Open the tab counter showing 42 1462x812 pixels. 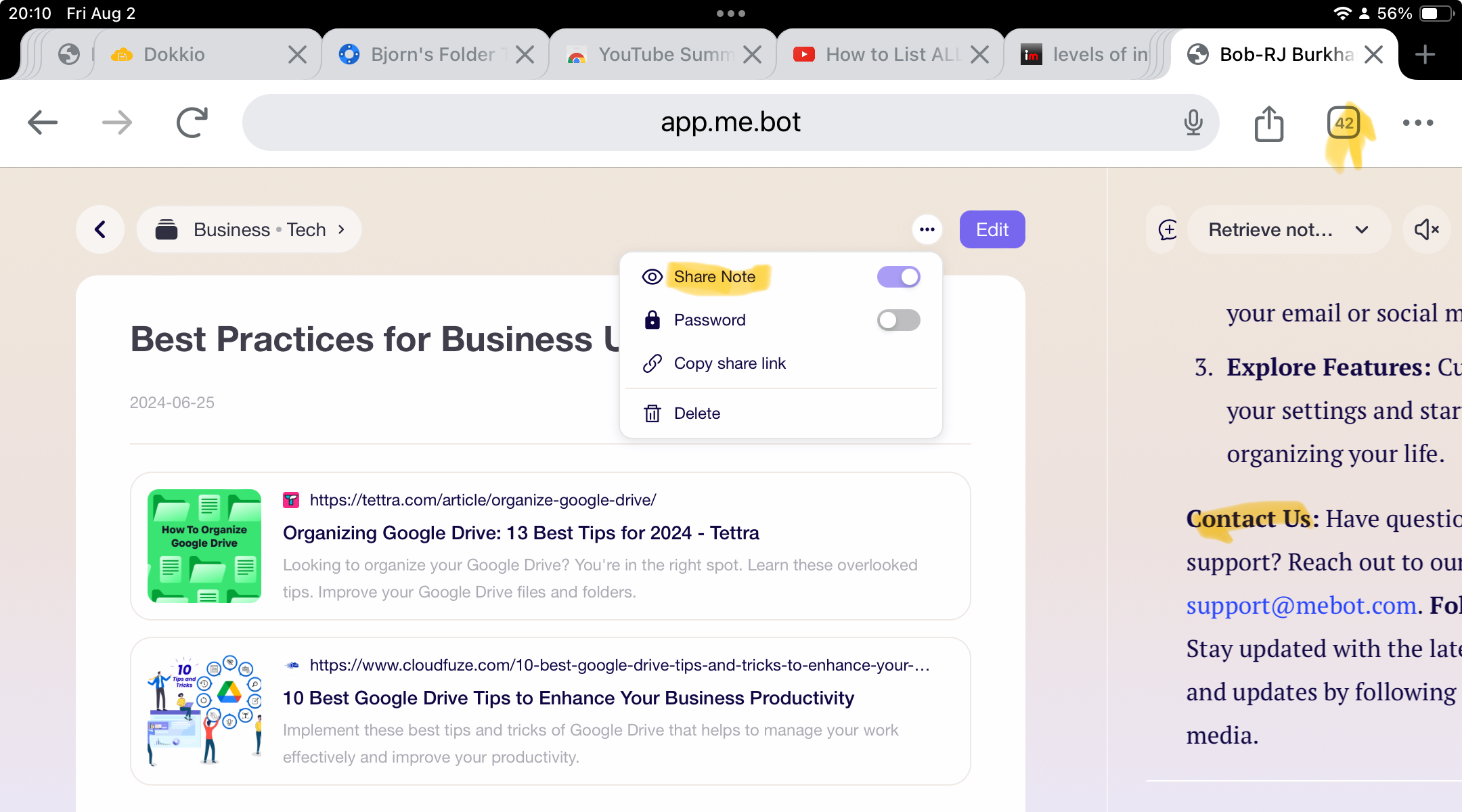[x=1344, y=123]
